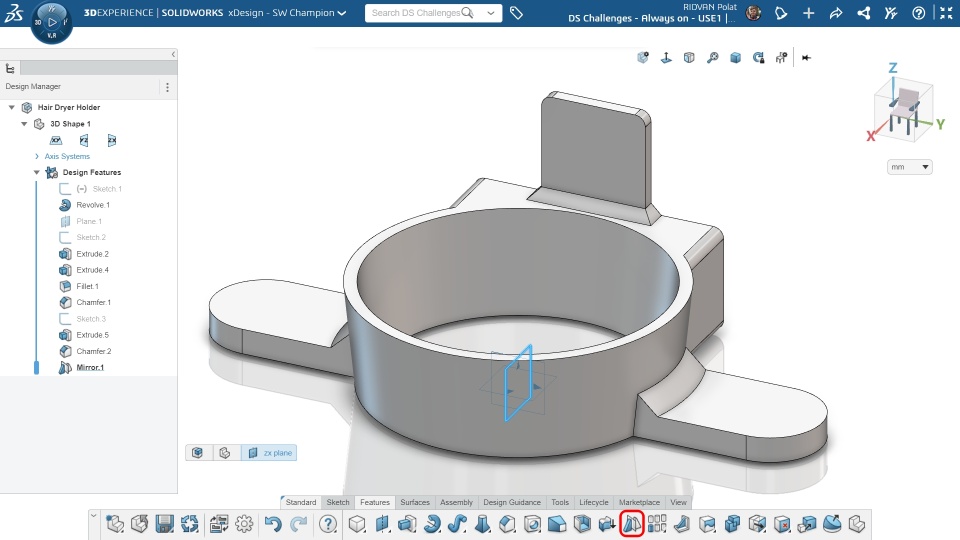Open the xDesign - SW Champion app dropdown chevron

coord(342,13)
